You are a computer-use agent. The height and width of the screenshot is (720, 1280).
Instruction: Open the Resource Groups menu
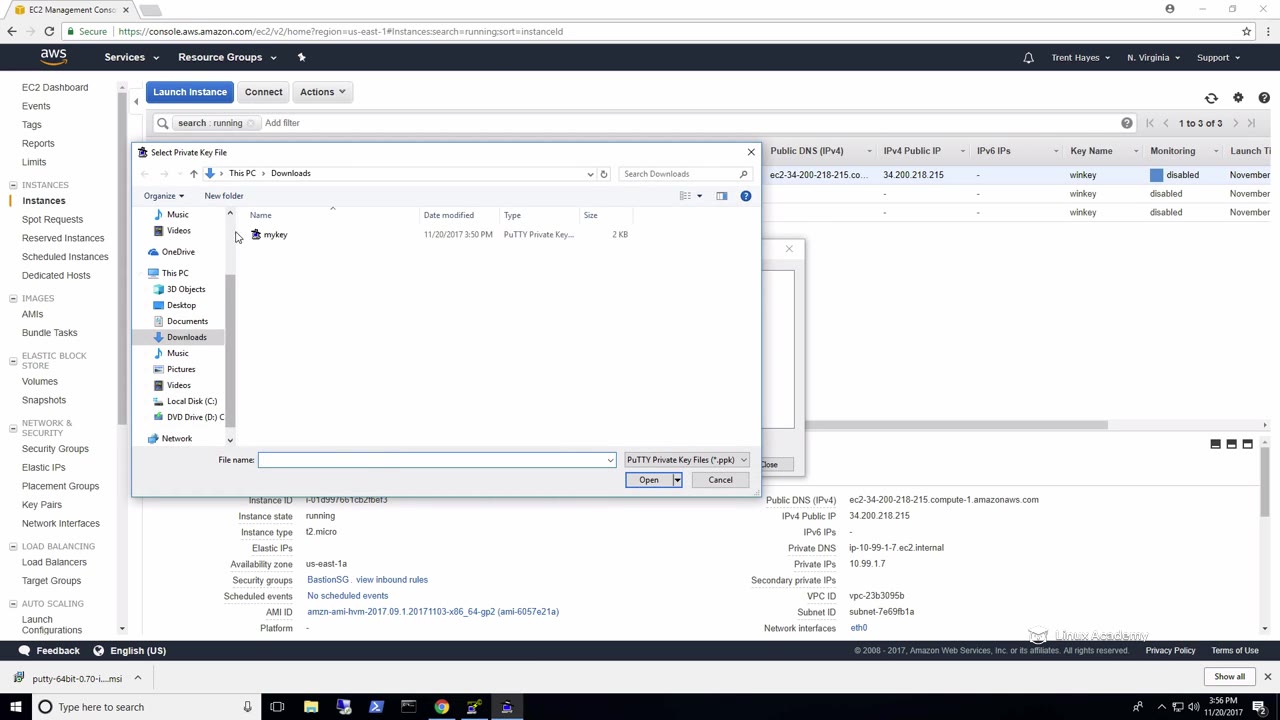click(226, 57)
